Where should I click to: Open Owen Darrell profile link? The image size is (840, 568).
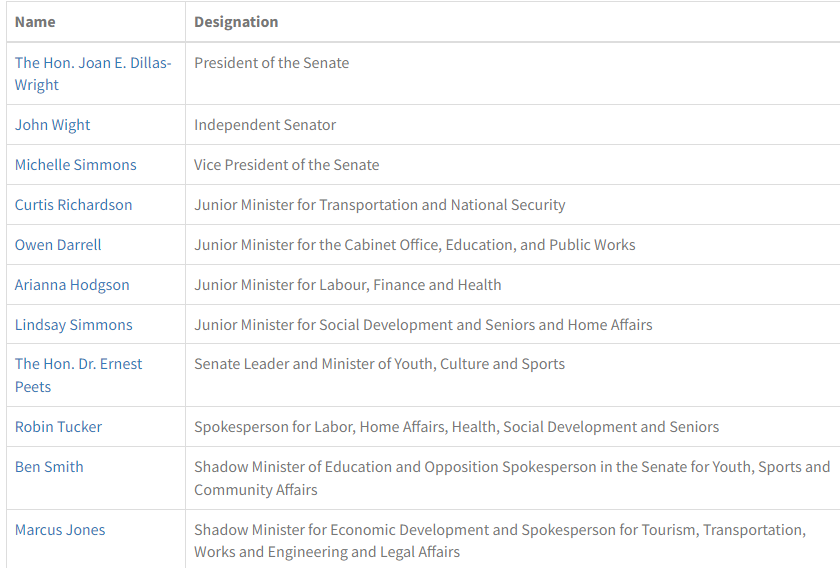click(58, 245)
